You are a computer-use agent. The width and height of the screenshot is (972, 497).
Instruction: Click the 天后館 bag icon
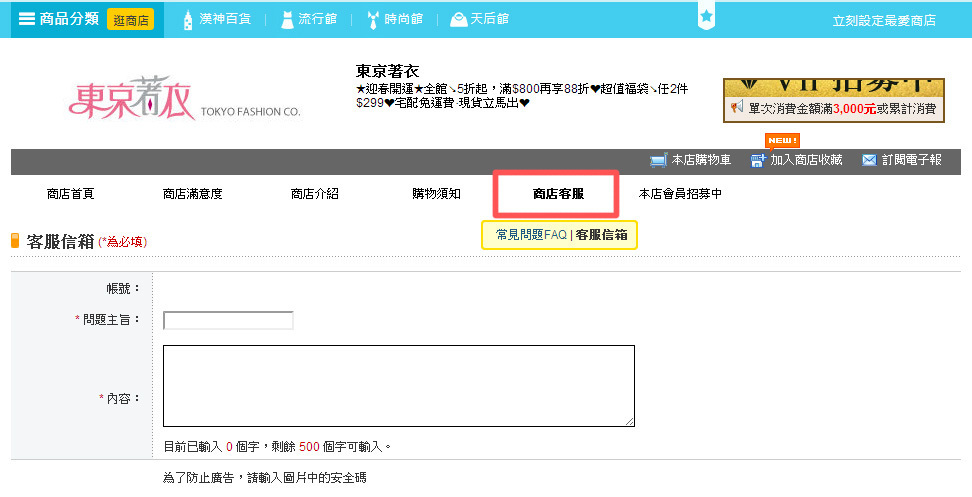coord(458,20)
